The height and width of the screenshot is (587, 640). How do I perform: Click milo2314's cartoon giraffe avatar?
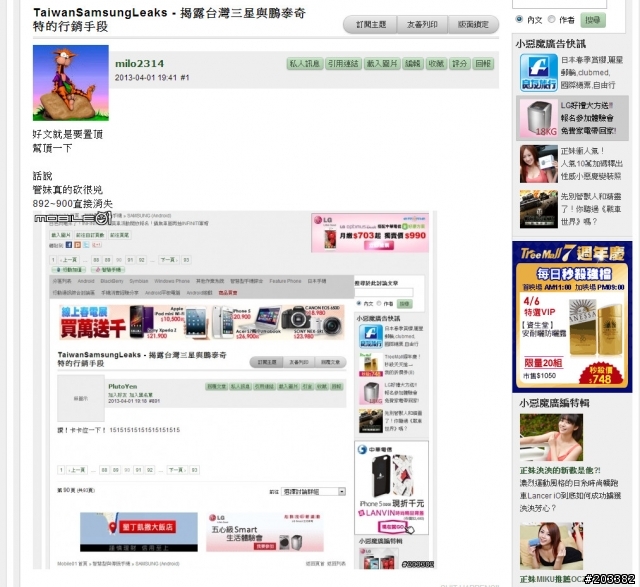tap(71, 83)
